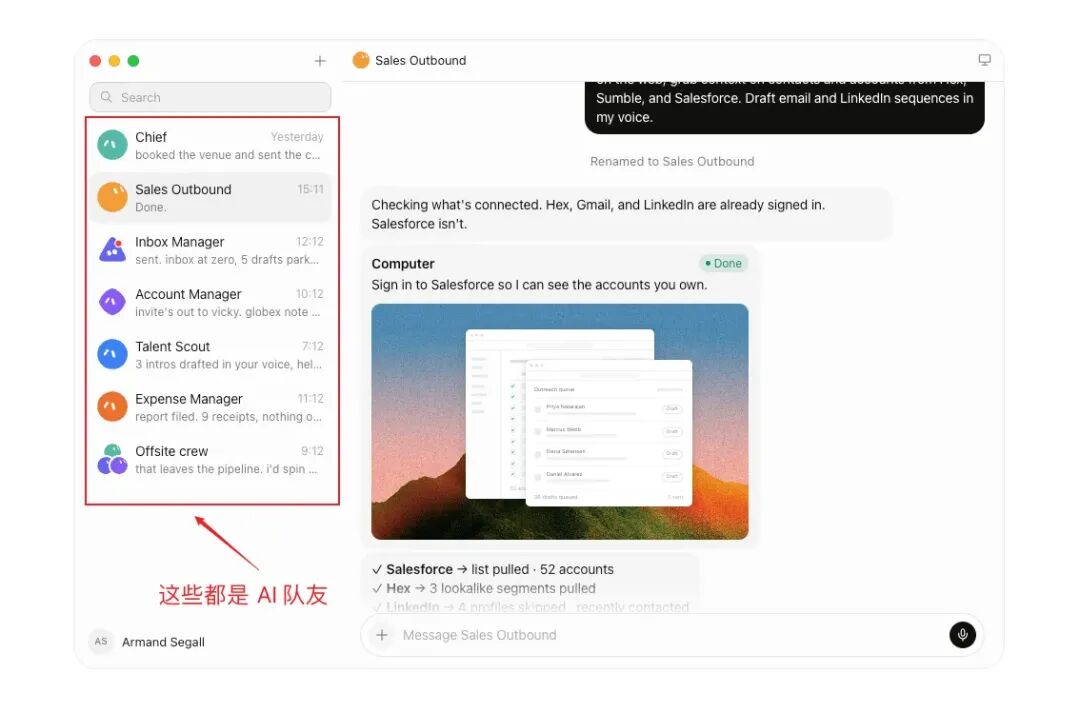Click the plus icon to start a new chat

[320, 61]
